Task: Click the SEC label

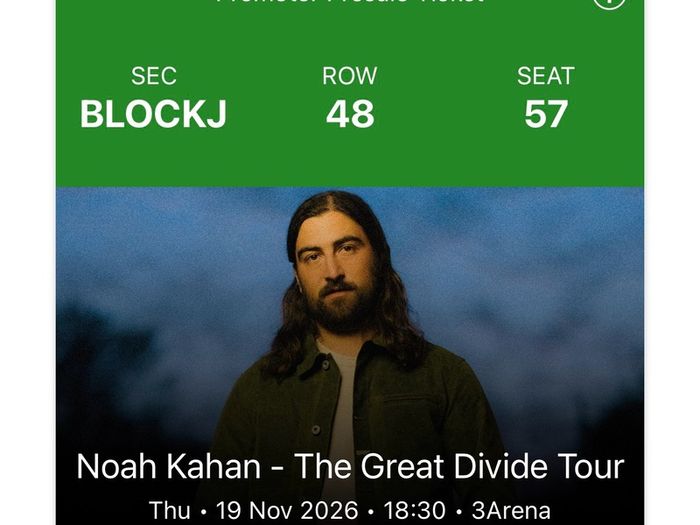Action: [154, 76]
